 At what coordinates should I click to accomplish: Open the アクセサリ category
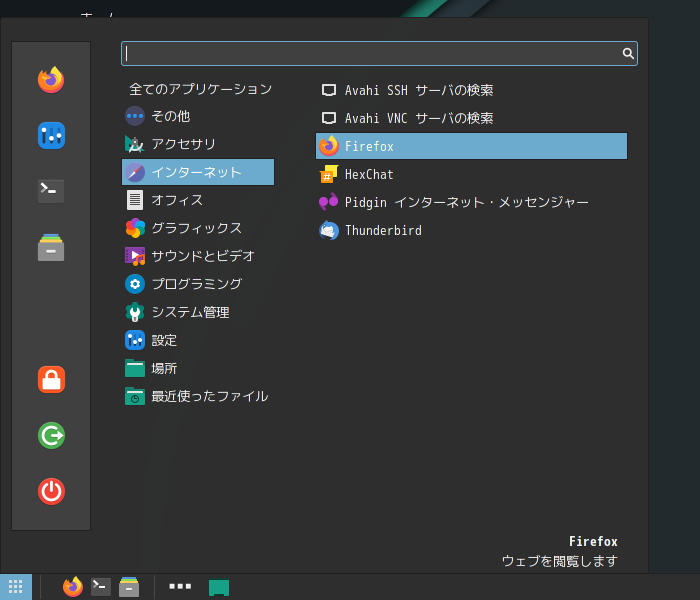[x=198, y=144]
